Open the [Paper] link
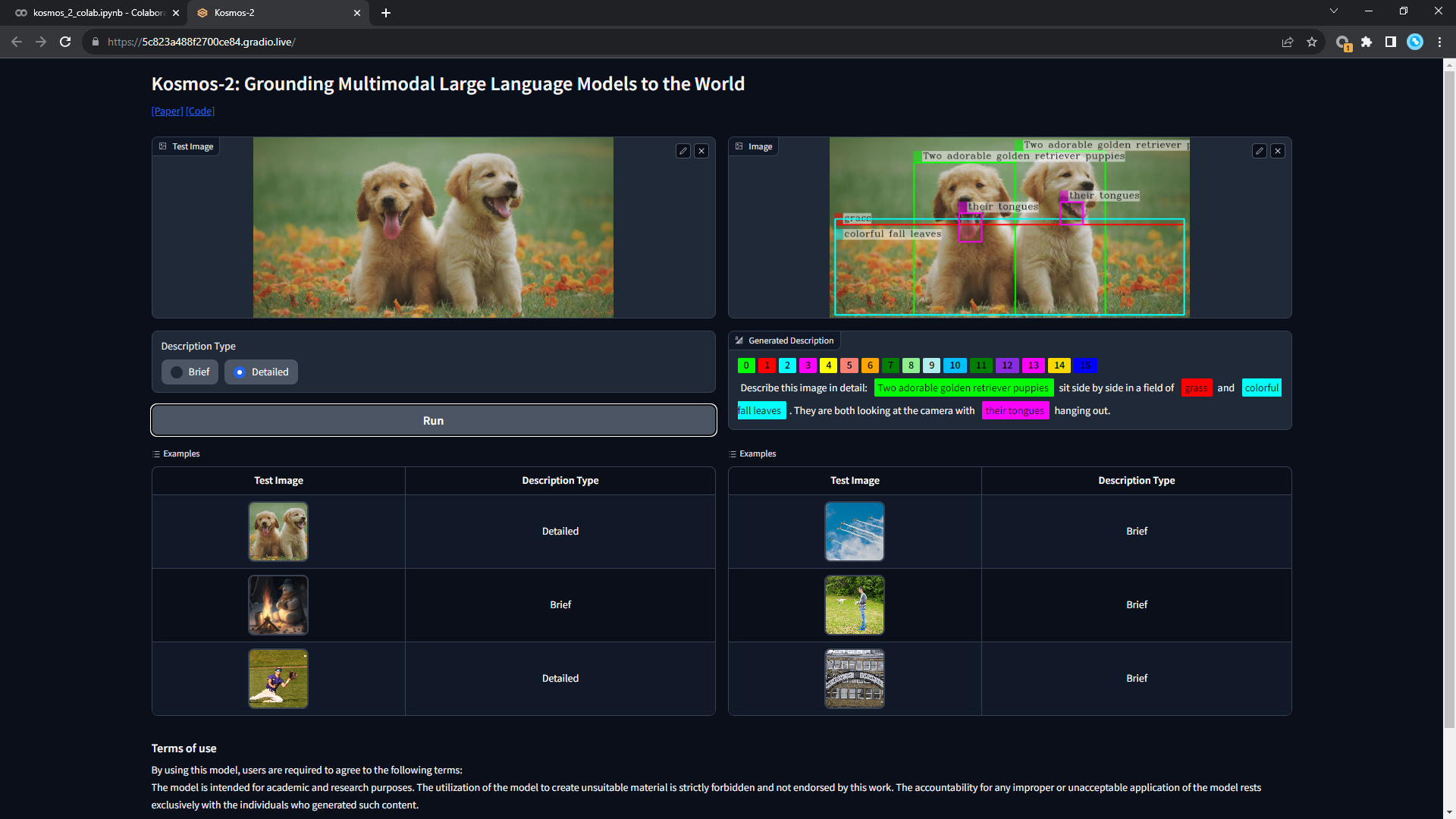 pos(167,111)
